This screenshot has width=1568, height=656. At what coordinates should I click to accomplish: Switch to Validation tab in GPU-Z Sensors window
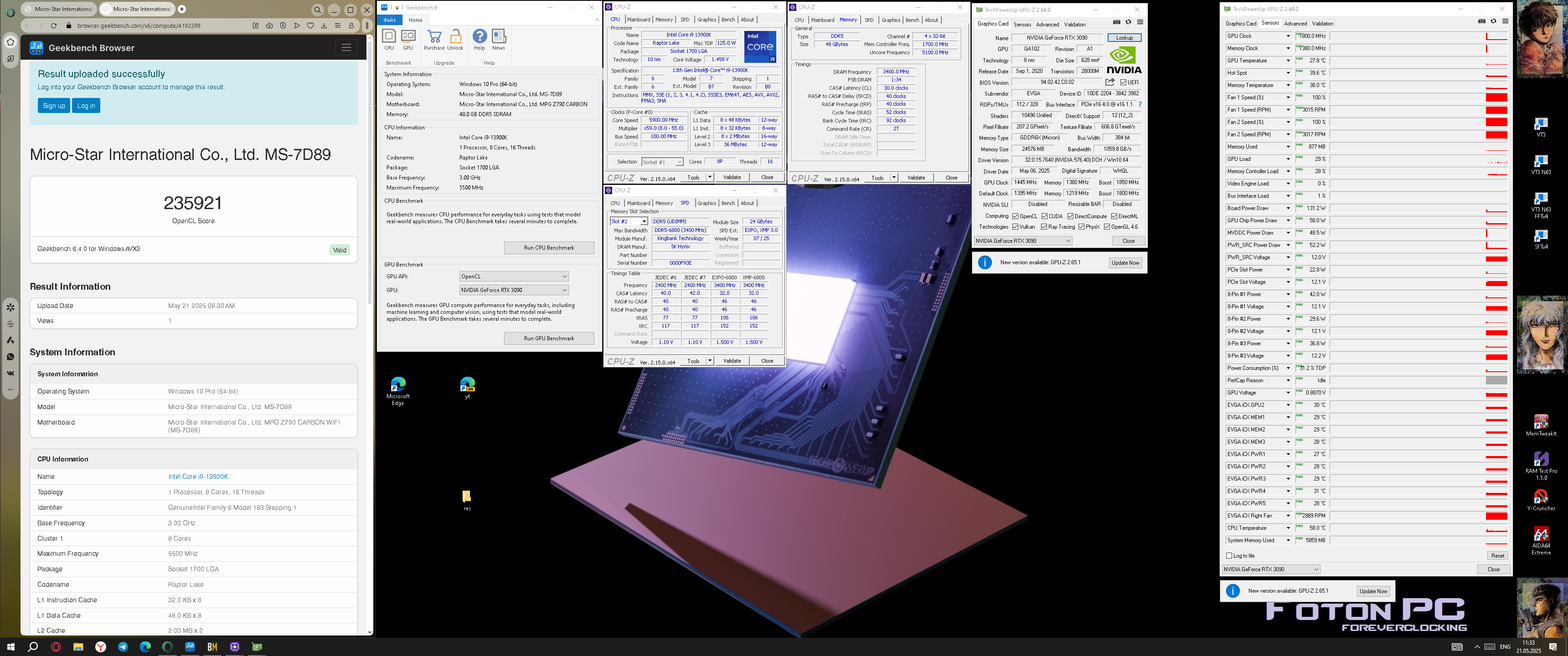click(1322, 24)
